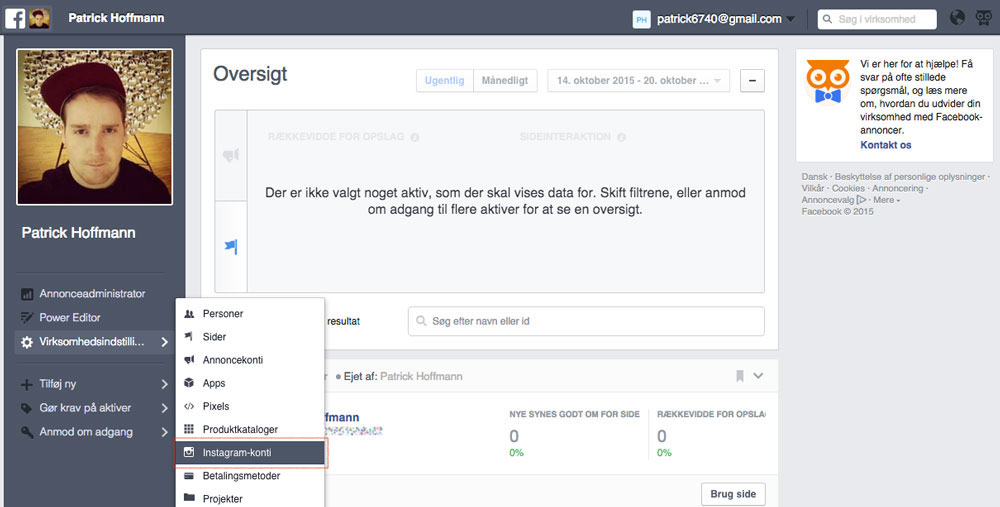Click the Instagram camera icon
1000x507 pixels.
(189, 452)
